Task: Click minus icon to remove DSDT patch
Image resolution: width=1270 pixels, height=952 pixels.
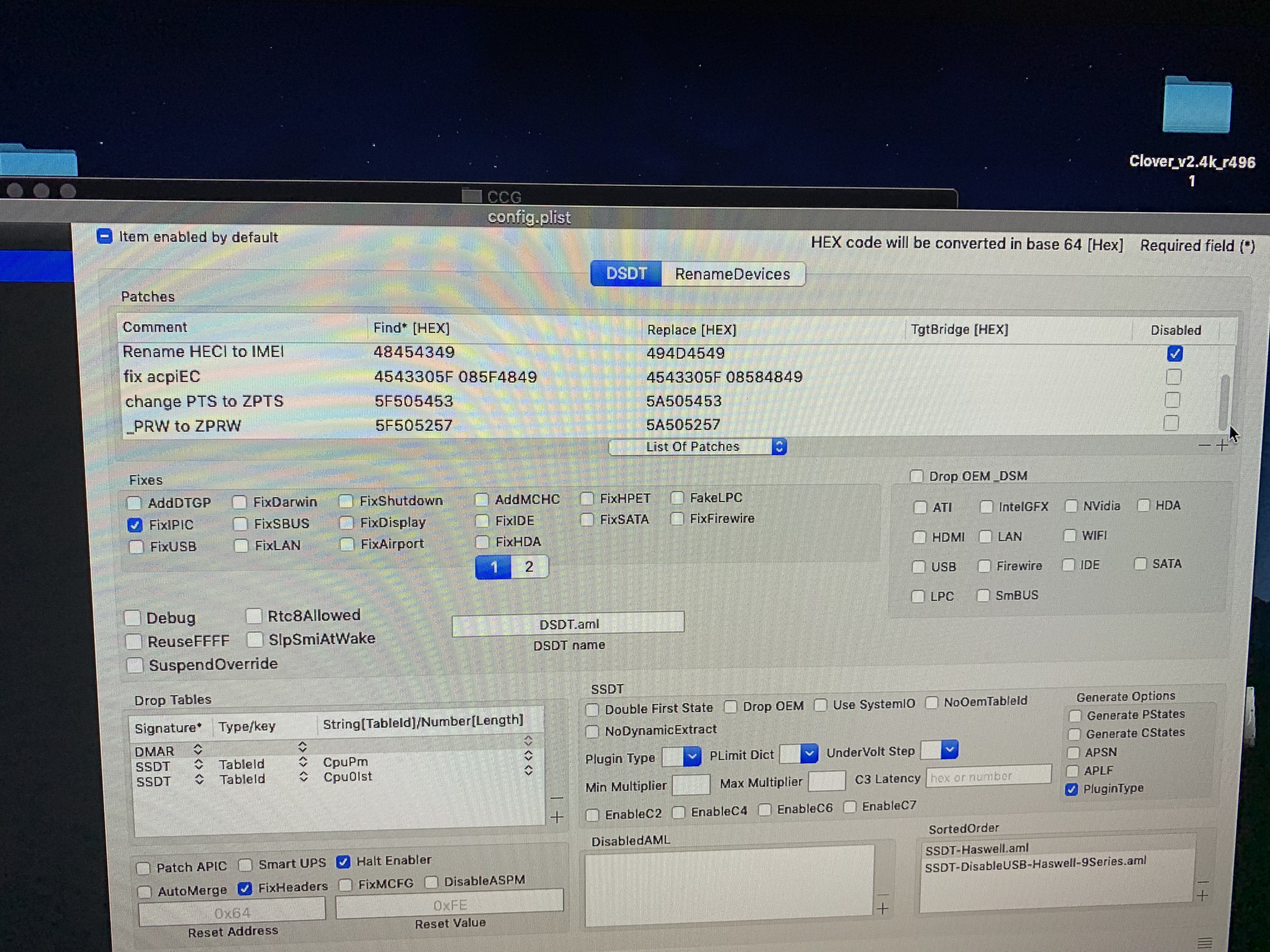Action: [x=1204, y=445]
